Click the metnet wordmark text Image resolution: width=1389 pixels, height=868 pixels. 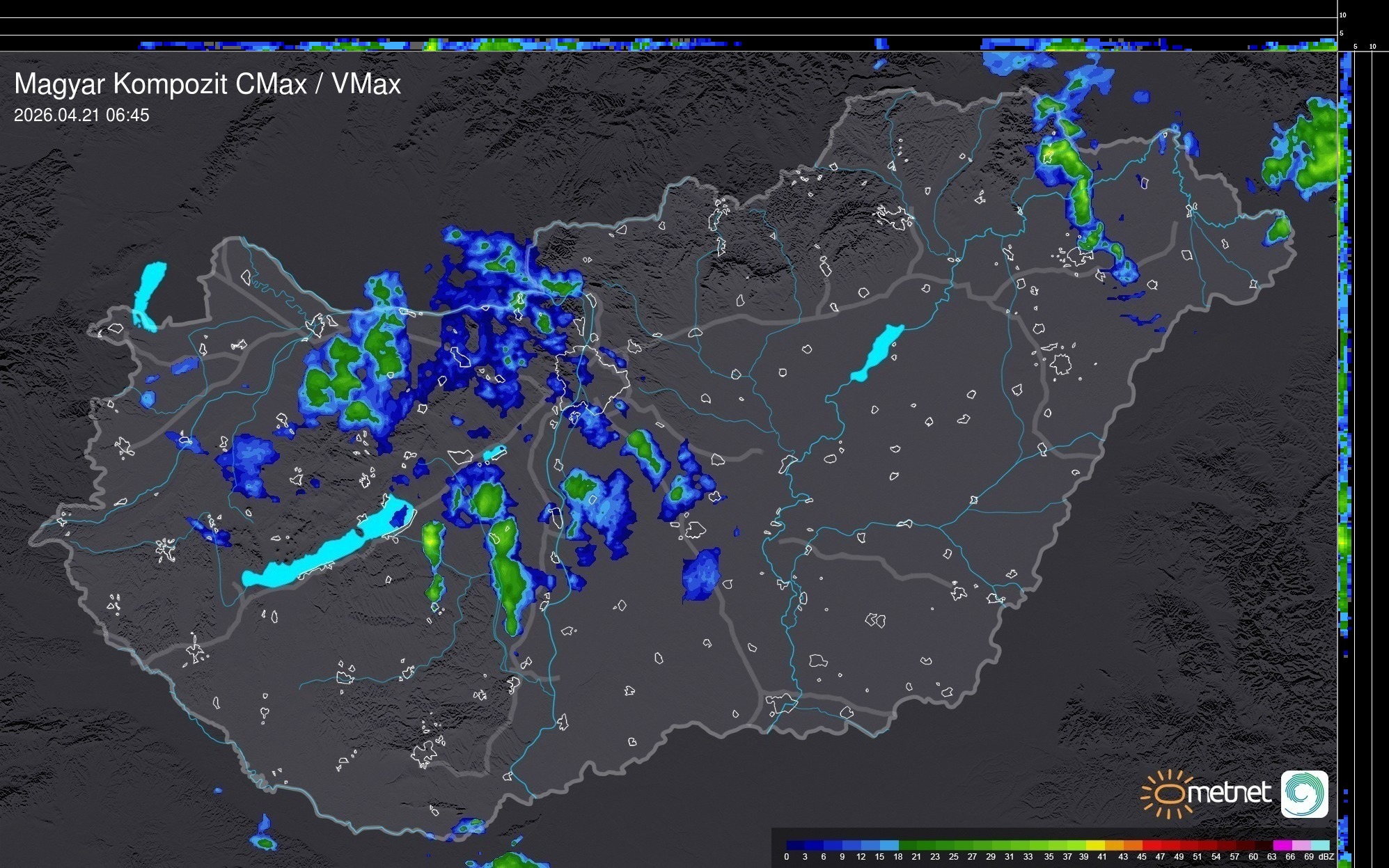coord(1229,793)
